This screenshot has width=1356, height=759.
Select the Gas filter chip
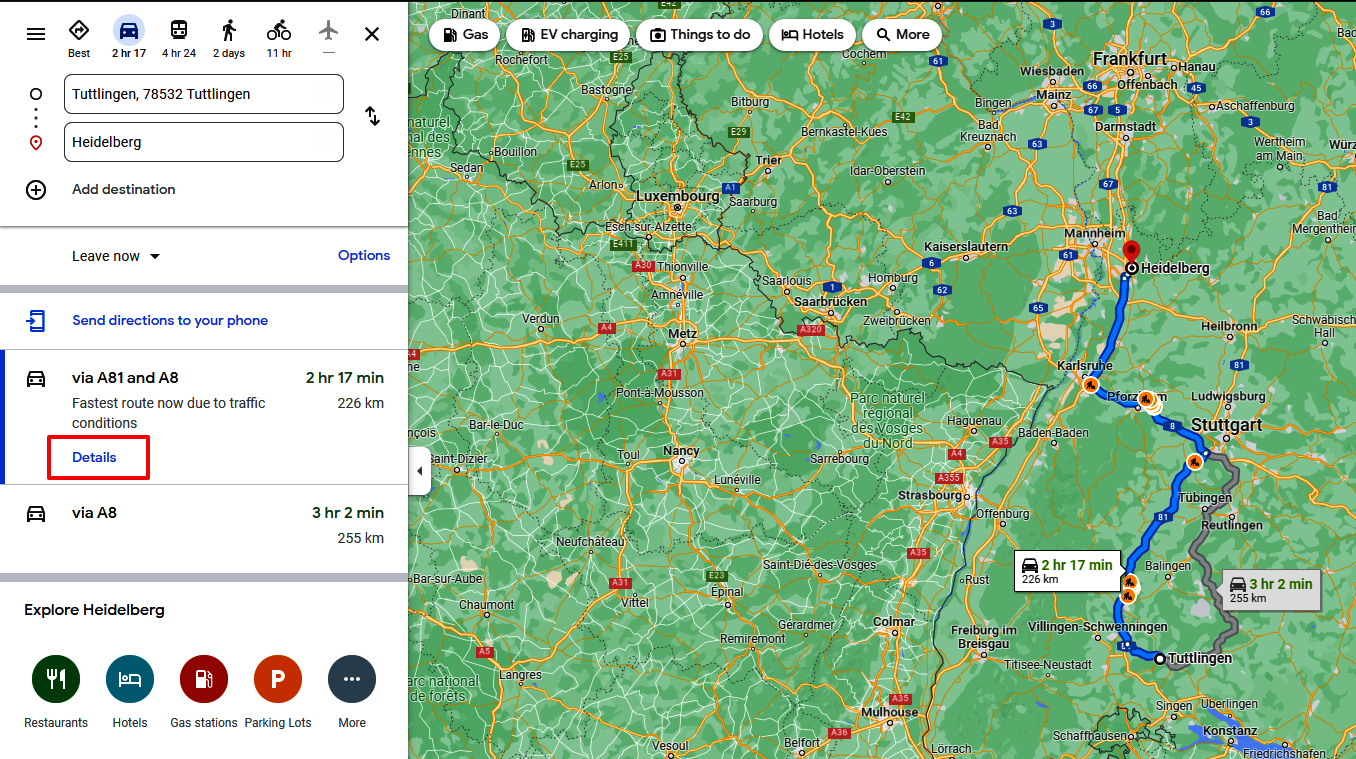click(x=465, y=34)
